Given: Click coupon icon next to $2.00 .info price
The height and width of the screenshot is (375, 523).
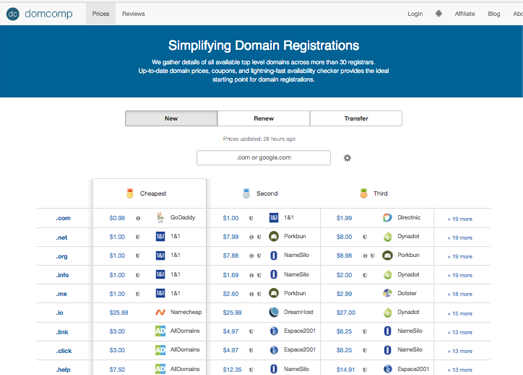Looking at the screenshot, I should tap(365, 275).
